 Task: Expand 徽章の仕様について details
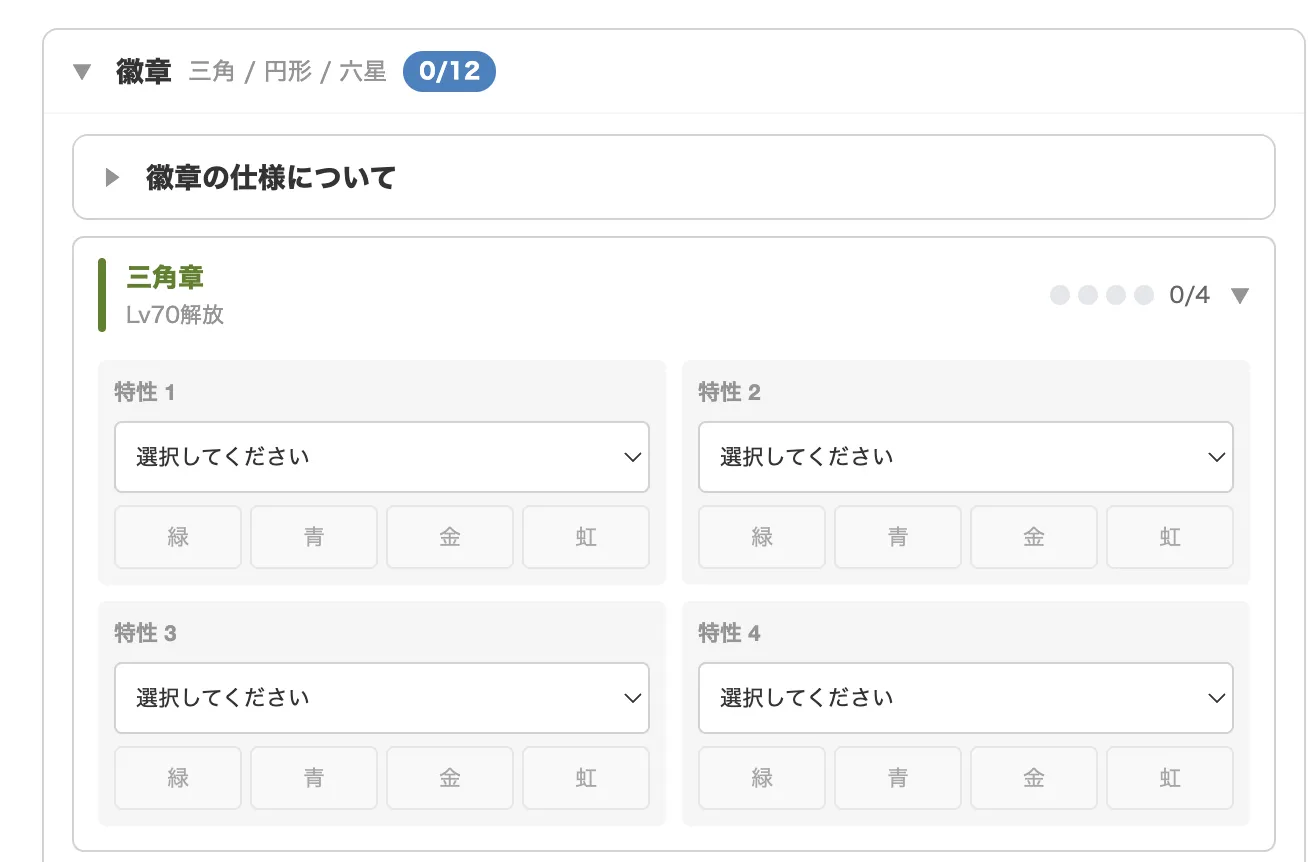click(x=113, y=178)
